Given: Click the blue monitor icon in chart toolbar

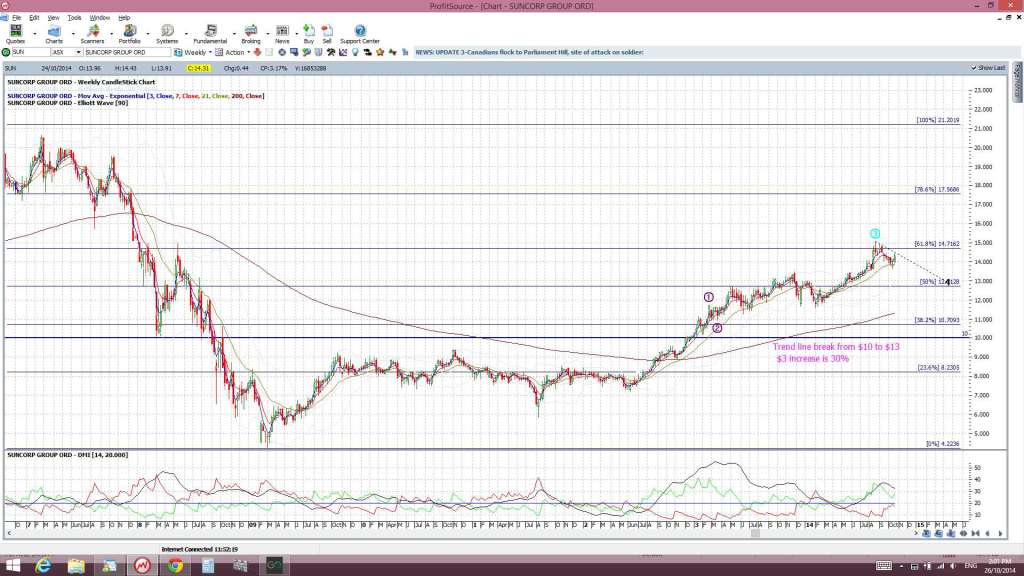Looking at the screenshot, I should pyautogui.click(x=294, y=52).
